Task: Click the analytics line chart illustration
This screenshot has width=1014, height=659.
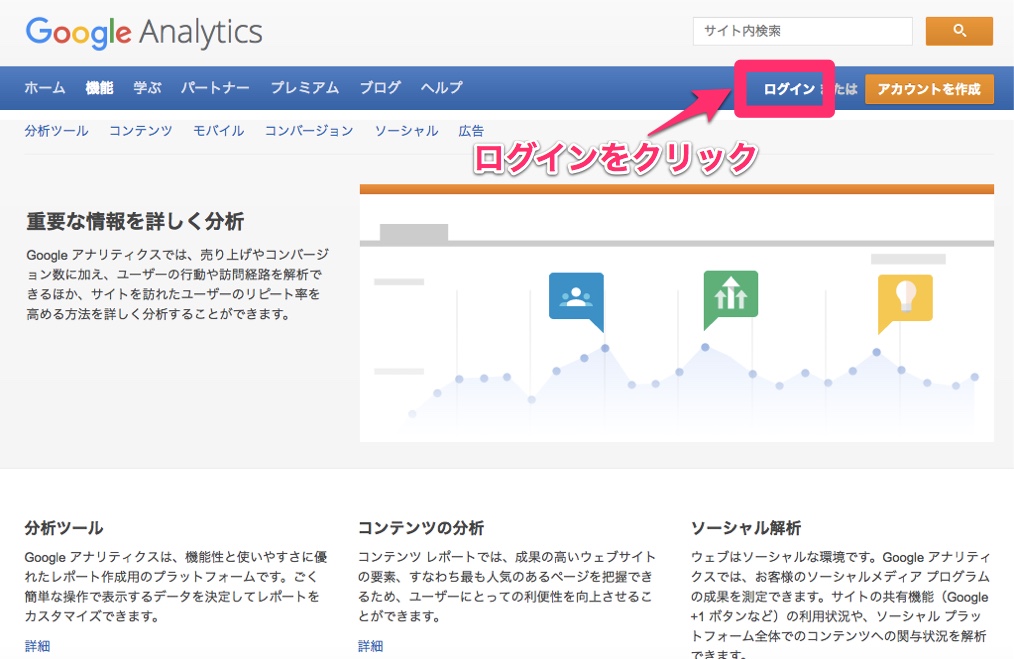Action: [x=676, y=313]
